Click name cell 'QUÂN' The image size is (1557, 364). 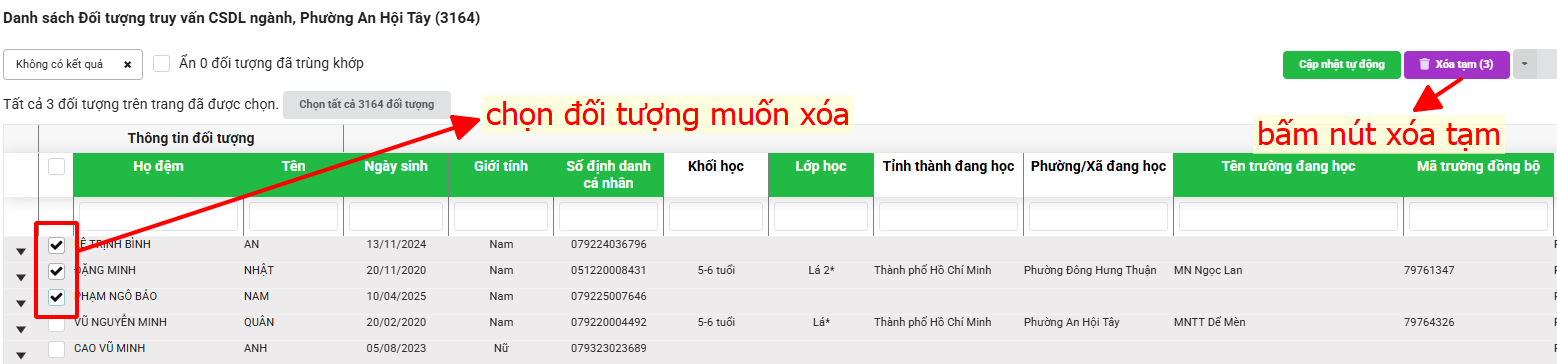[260, 322]
